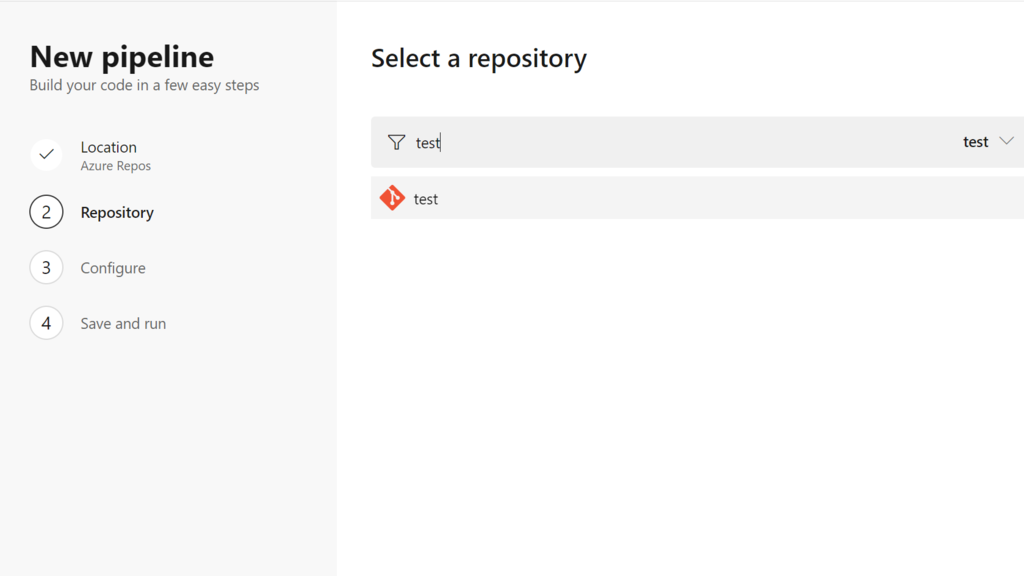Click empty filter bar space left of project selector

(750, 142)
